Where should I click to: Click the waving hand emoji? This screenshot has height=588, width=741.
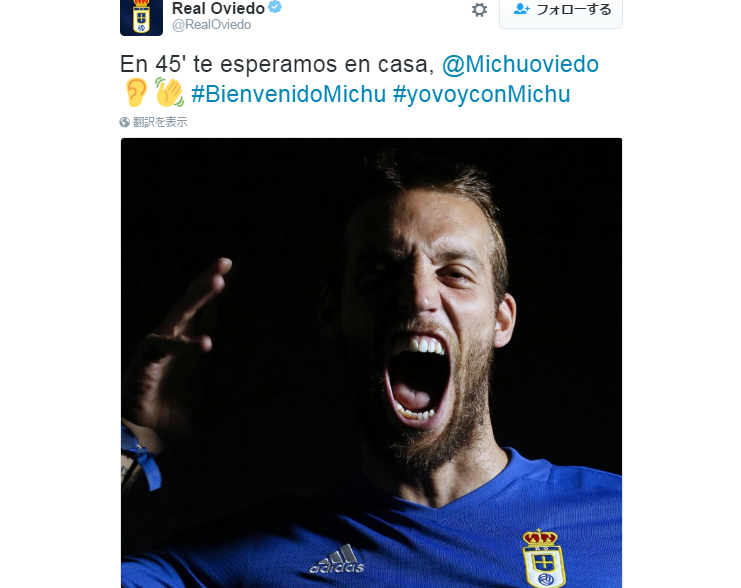point(169,92)
